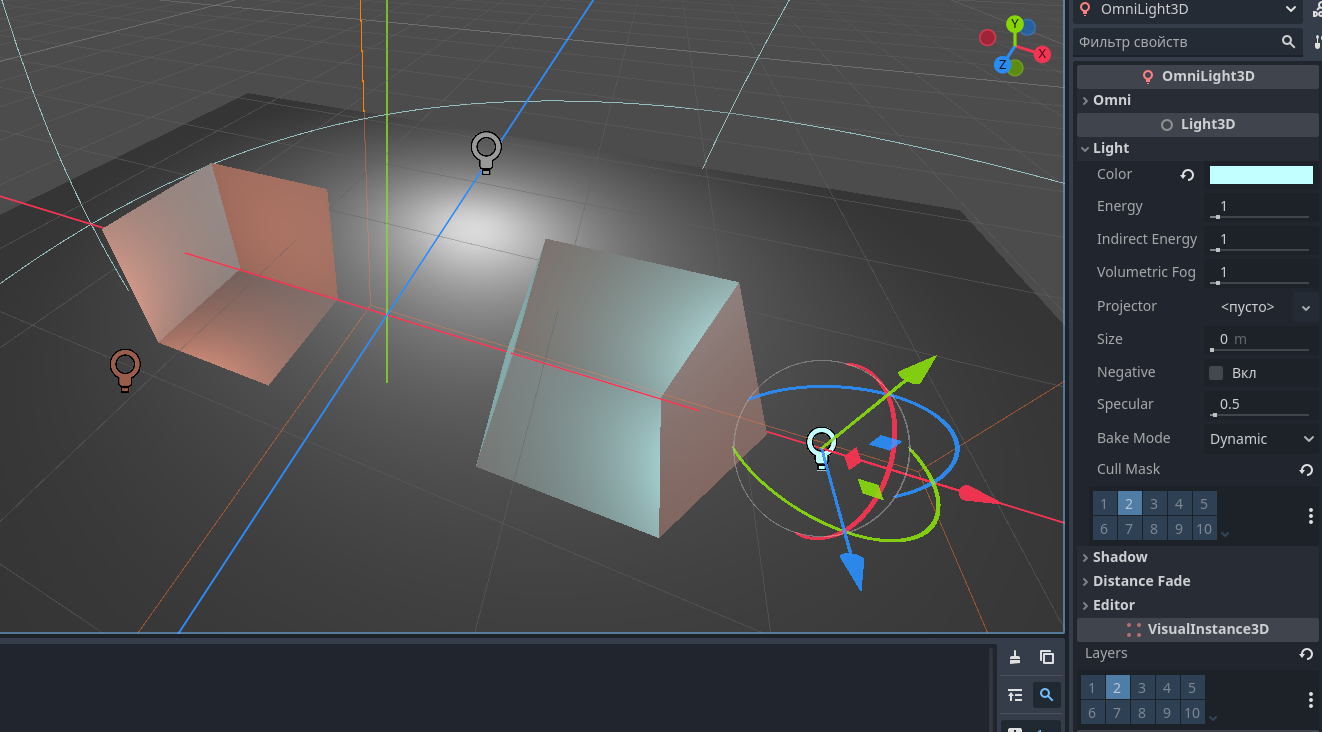Open the Bake Mode dropdown
This screenshot has height=732, width=1322.
pyautogui.click(x=1261, y=439)
